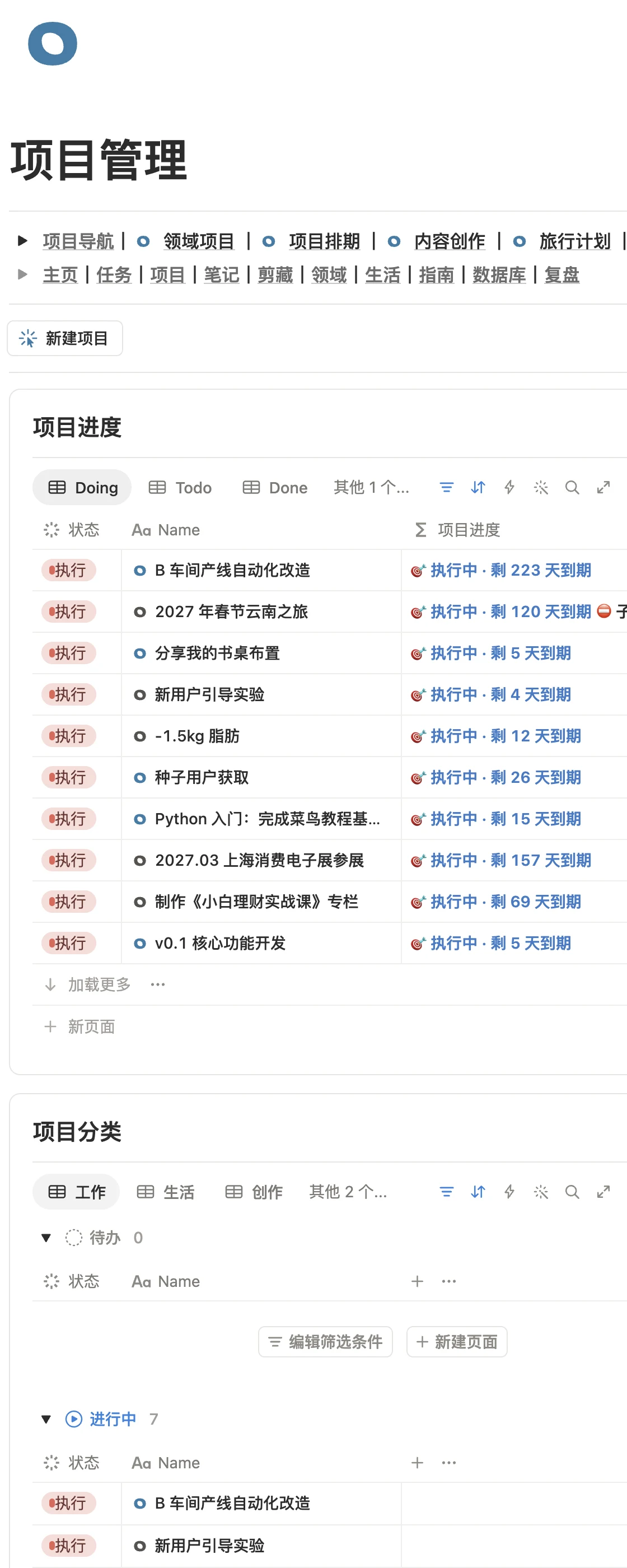Open the 内容创作 link

(x=449, y=241)
